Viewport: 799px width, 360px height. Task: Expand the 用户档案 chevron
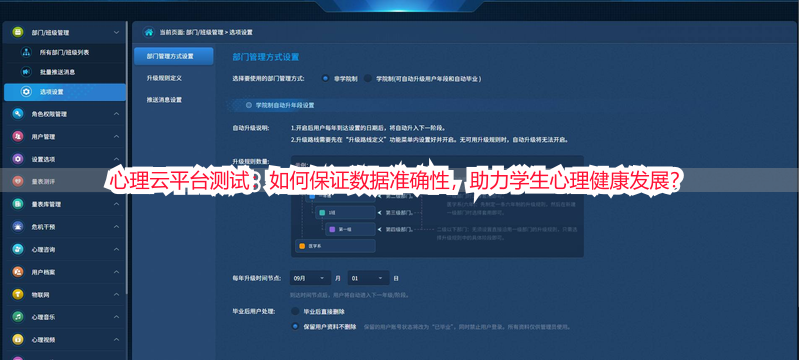(116, 272)
